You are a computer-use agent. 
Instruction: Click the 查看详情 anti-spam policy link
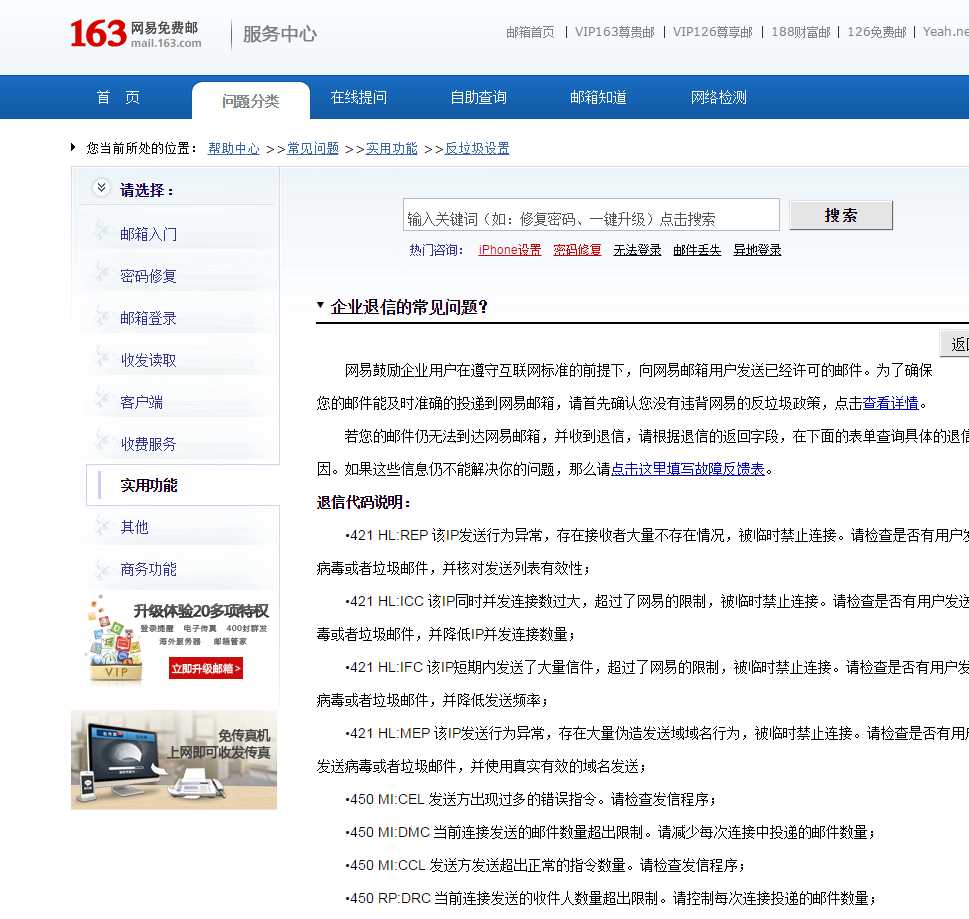pos(891,404)
